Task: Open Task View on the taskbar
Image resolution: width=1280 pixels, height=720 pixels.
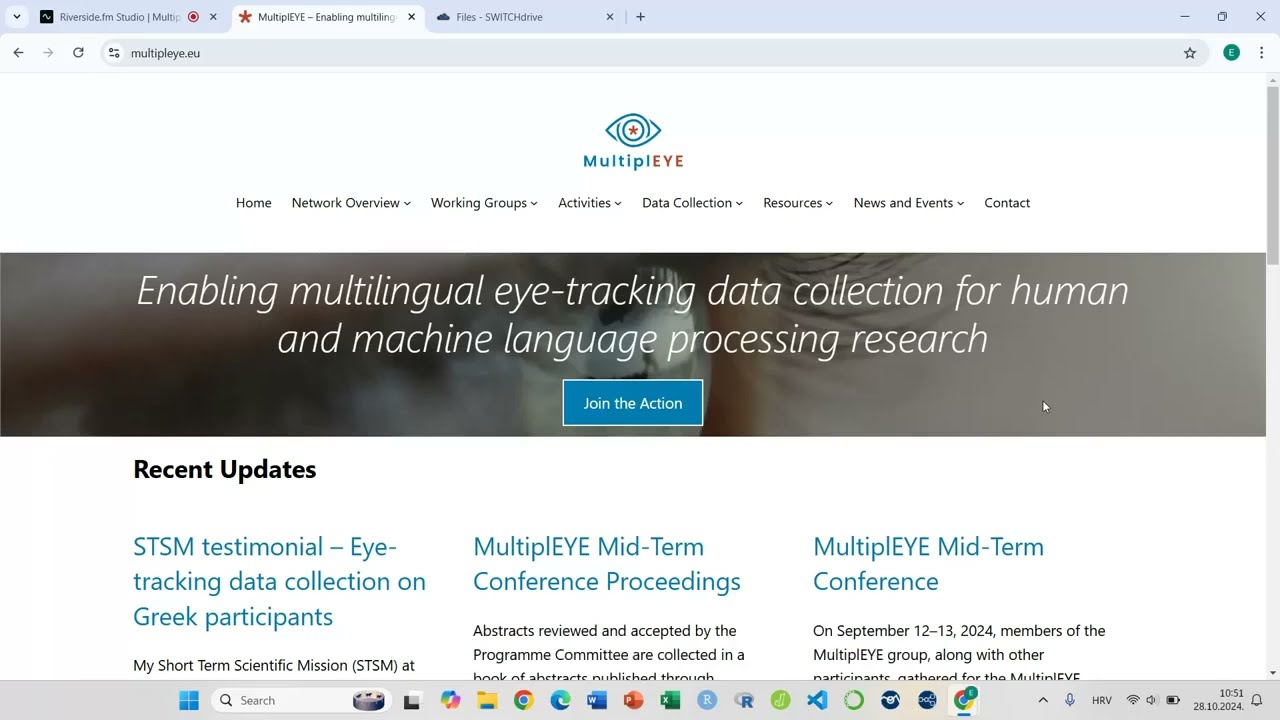Action: click(x=411, y=700)
